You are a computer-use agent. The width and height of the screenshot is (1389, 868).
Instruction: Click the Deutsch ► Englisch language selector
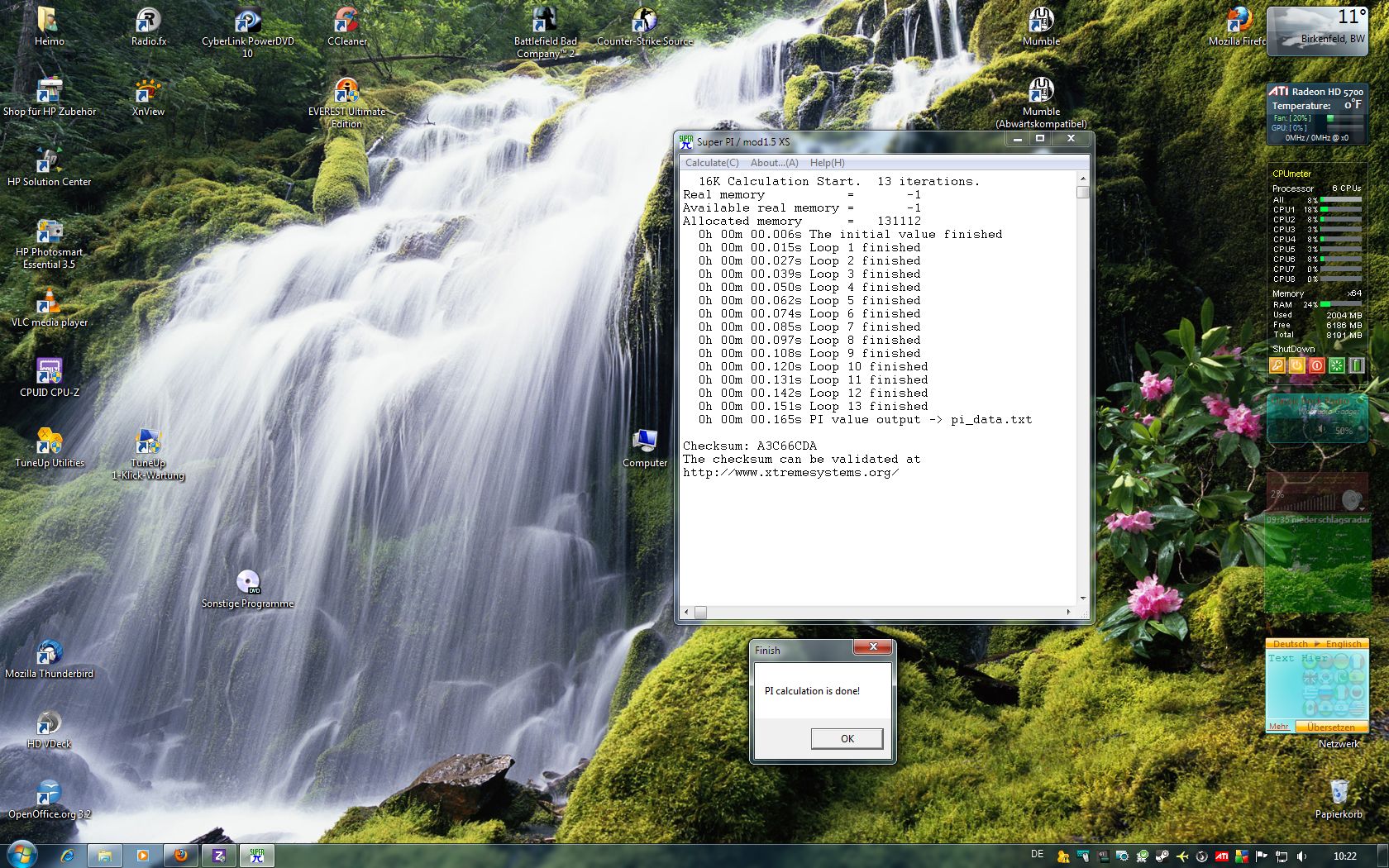click(x=1316, y=644)
